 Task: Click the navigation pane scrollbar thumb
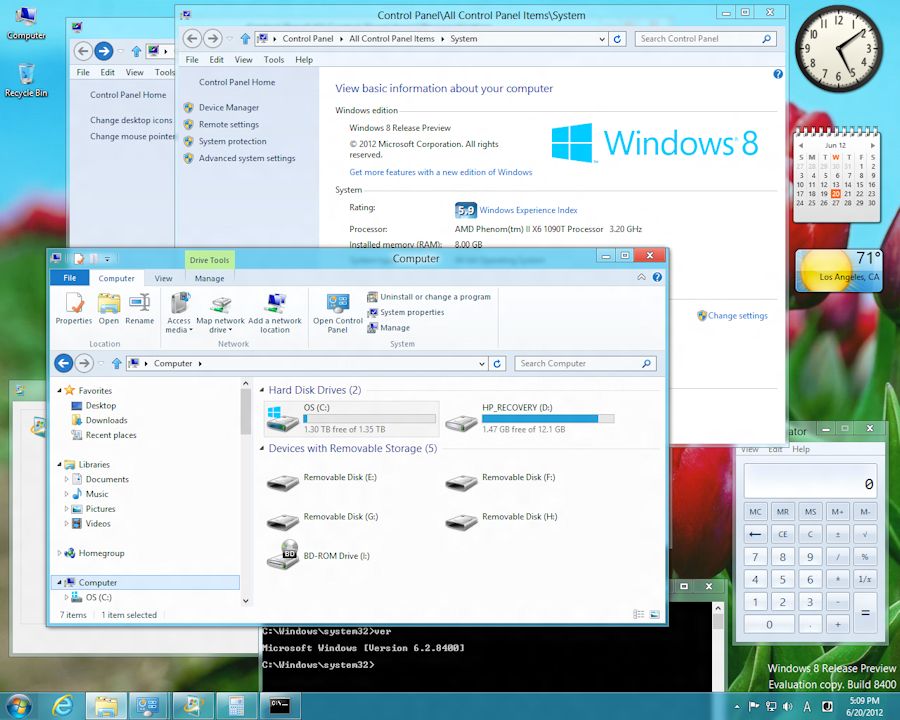pos(246,411)
